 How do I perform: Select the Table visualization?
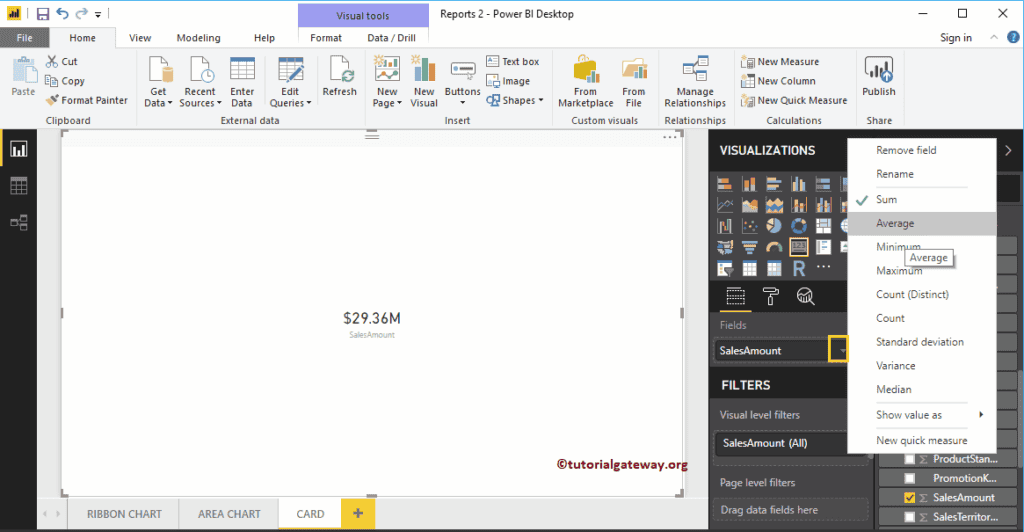tap(749, 268)
